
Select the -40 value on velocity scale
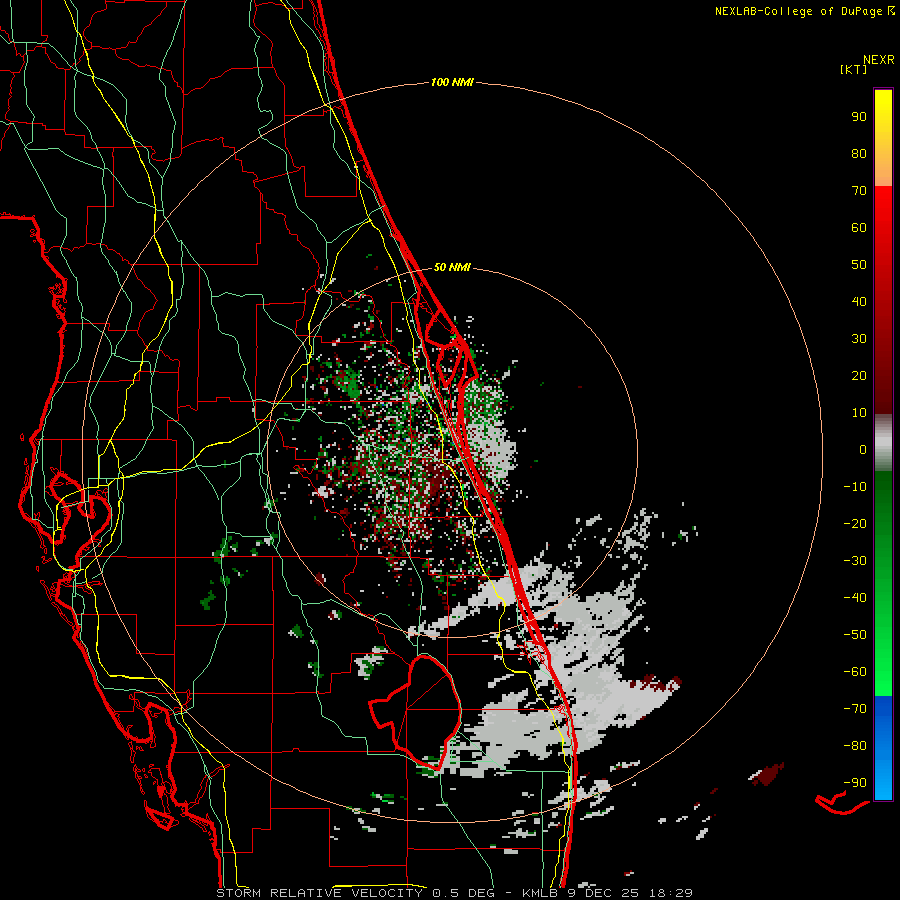[855, 598]
